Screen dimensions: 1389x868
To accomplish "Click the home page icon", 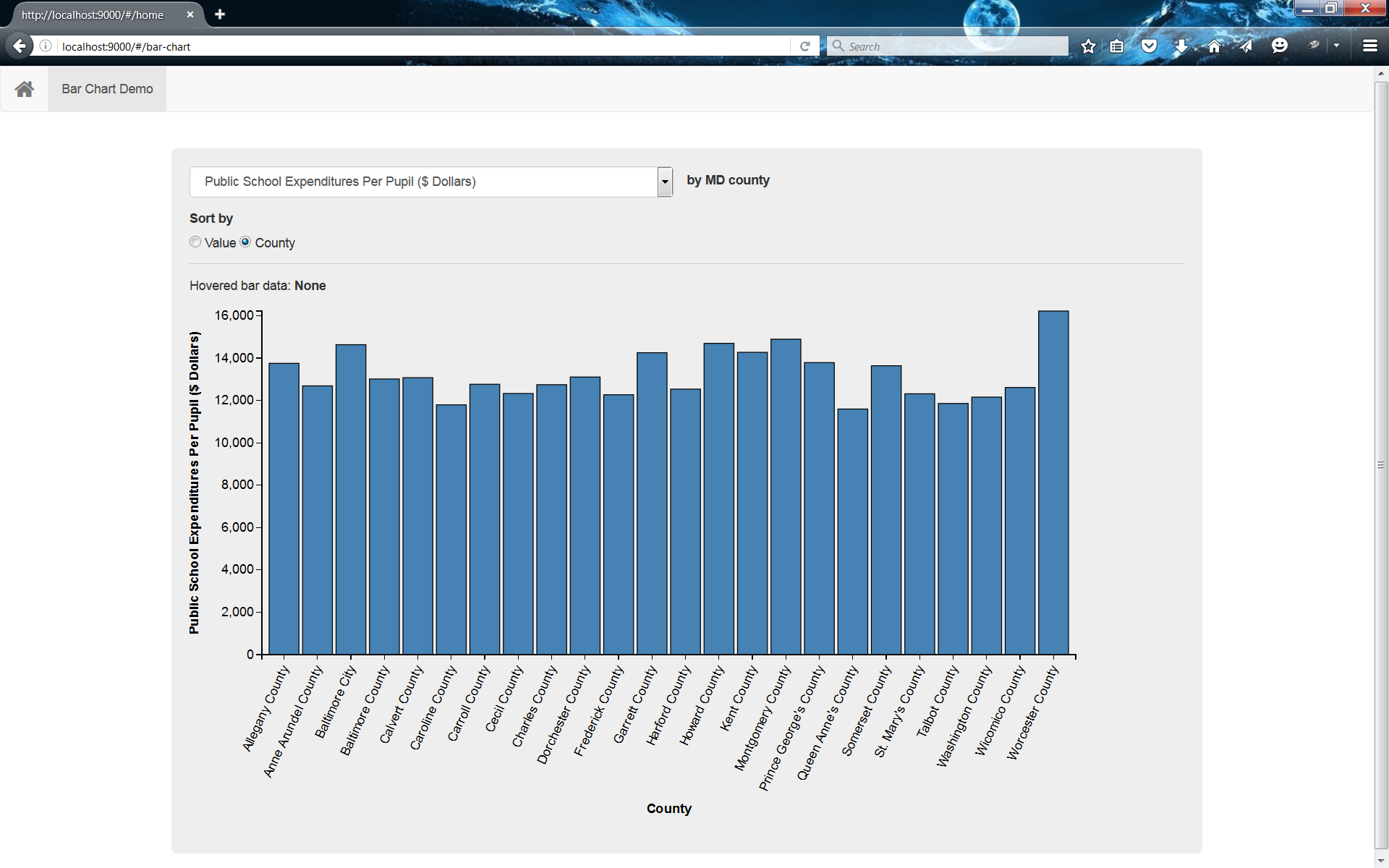I will pos(24,89).
